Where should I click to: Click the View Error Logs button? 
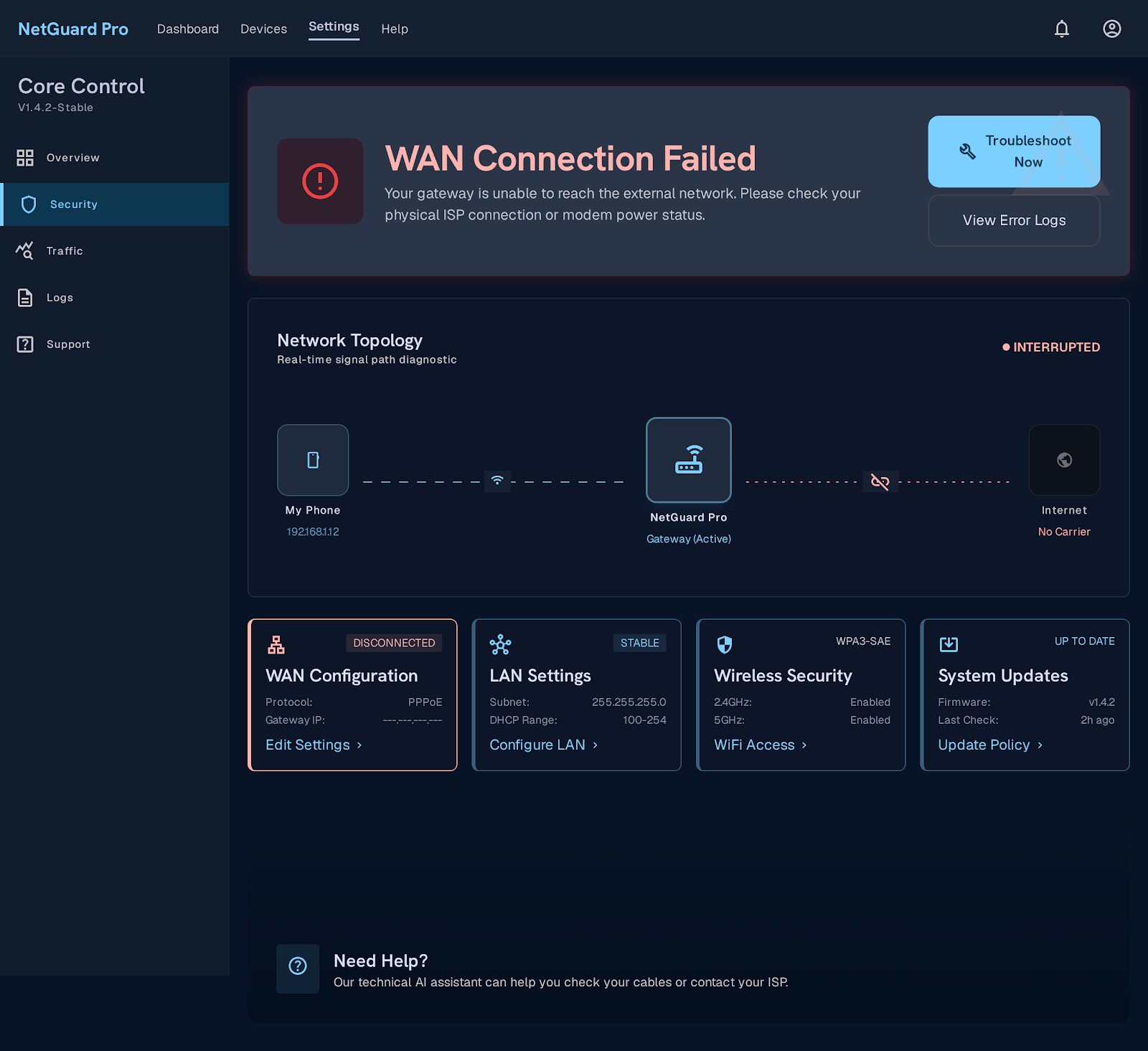click(1014, 220)
